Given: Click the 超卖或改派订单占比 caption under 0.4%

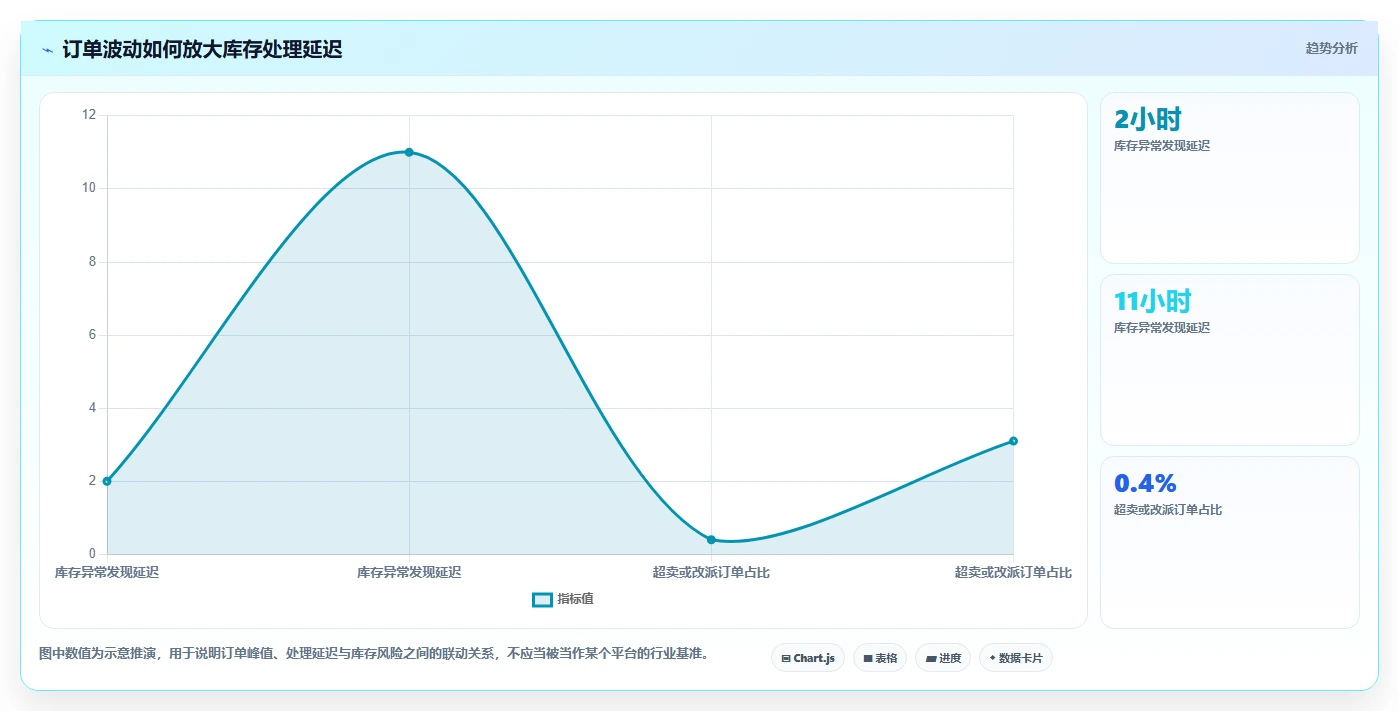Looking at the screenshot, I should [x=1168, y=510].
